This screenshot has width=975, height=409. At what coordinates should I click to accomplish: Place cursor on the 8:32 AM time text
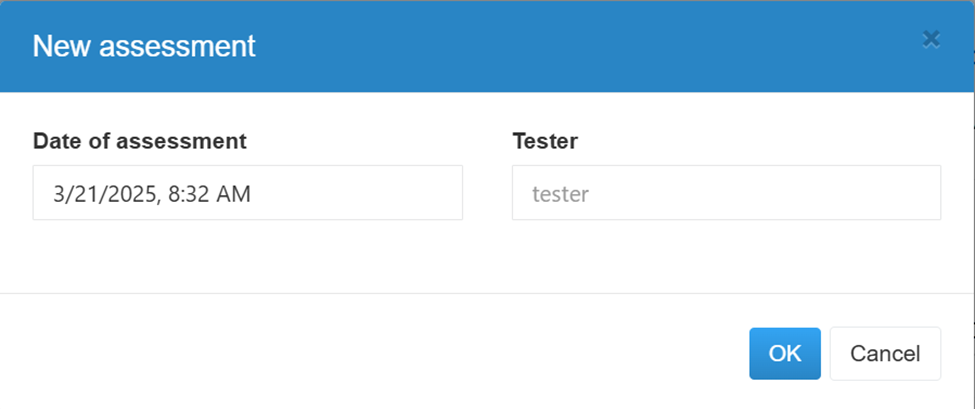pos(210,195)
